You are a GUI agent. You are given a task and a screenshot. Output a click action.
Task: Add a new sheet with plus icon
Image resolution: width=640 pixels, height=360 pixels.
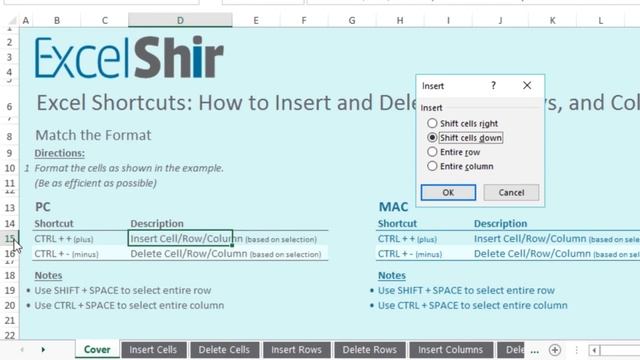pyautogui.click(x=555, y=350)
